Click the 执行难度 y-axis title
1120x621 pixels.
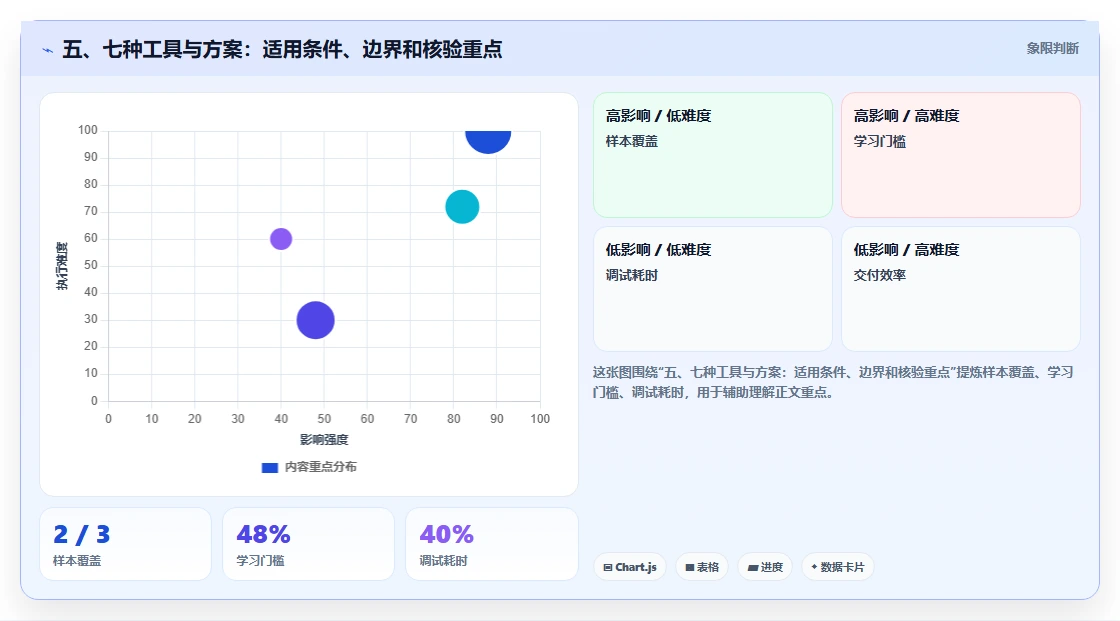coord(62,266)
